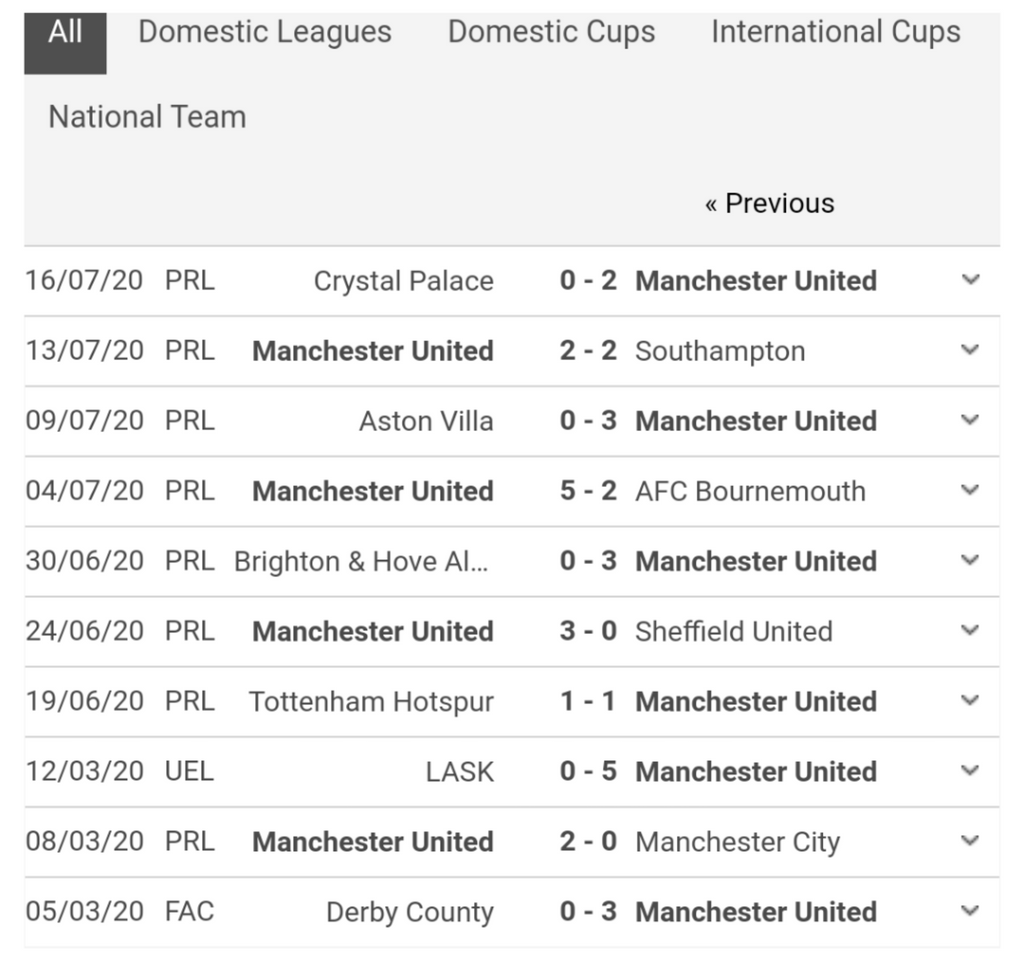Expand the LASK match chevron
This screenshot has height=963, width=1024.
970,770
